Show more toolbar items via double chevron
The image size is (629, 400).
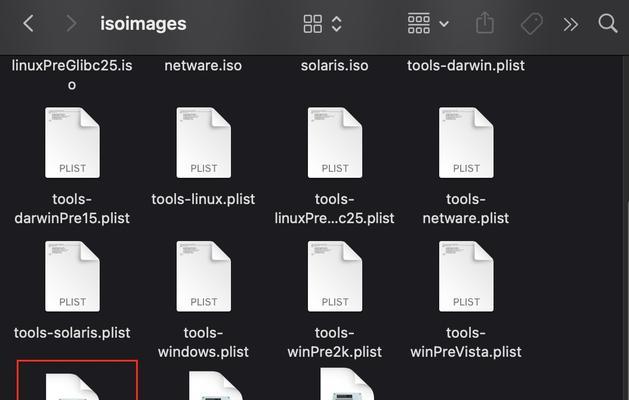pyautogui.click(x=570, y=24)
